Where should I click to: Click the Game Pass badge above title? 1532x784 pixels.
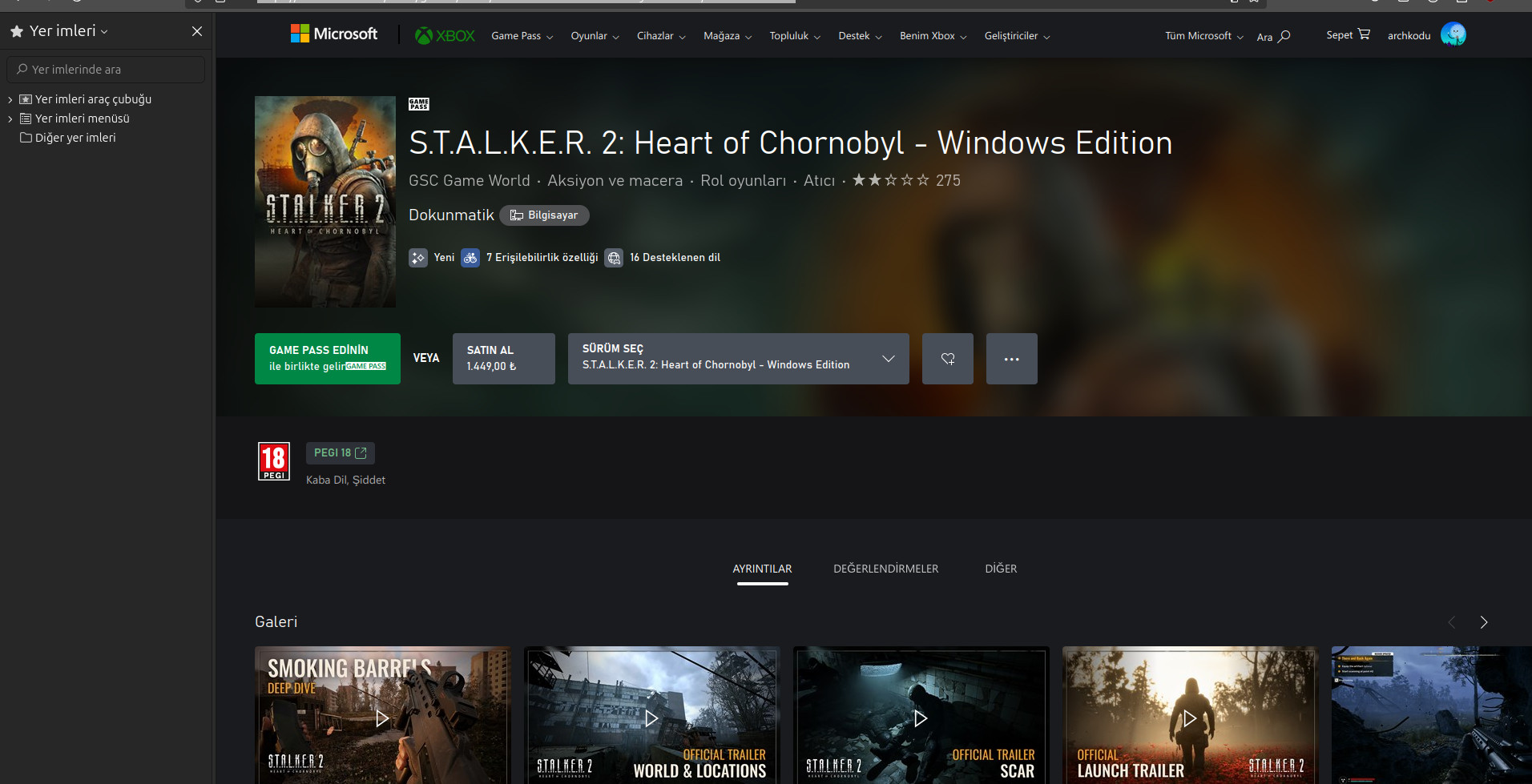click(419, 104)
